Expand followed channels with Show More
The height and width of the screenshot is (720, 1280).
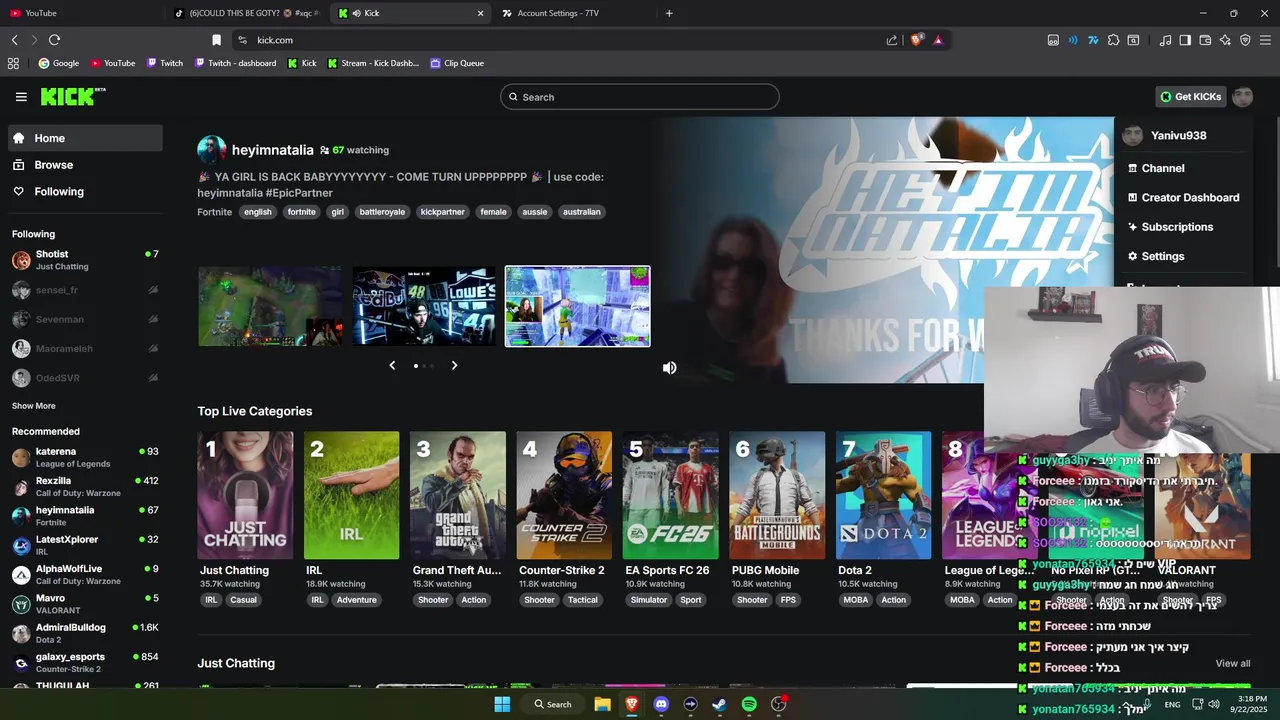pos(34,406)
